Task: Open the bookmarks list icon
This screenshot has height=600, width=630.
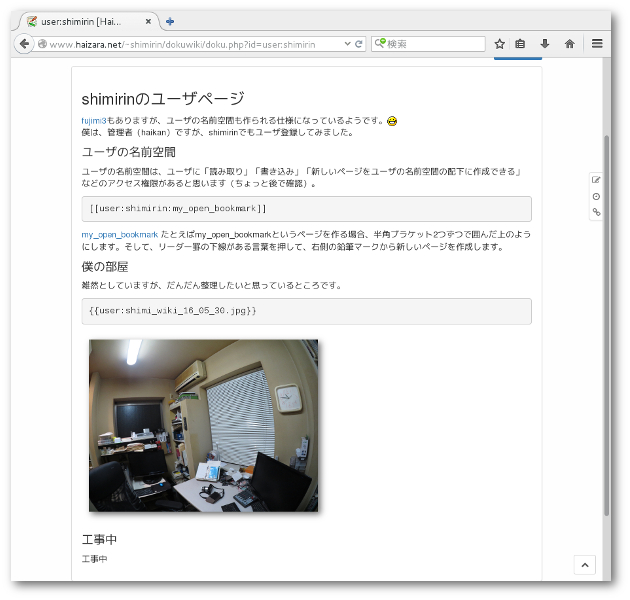Action: 521,44
